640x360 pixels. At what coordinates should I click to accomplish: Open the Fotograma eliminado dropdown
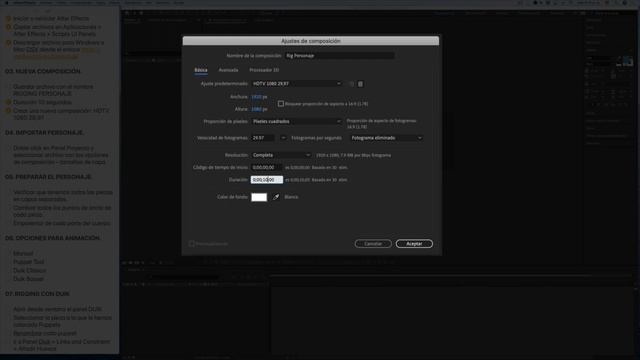[386, 138]
